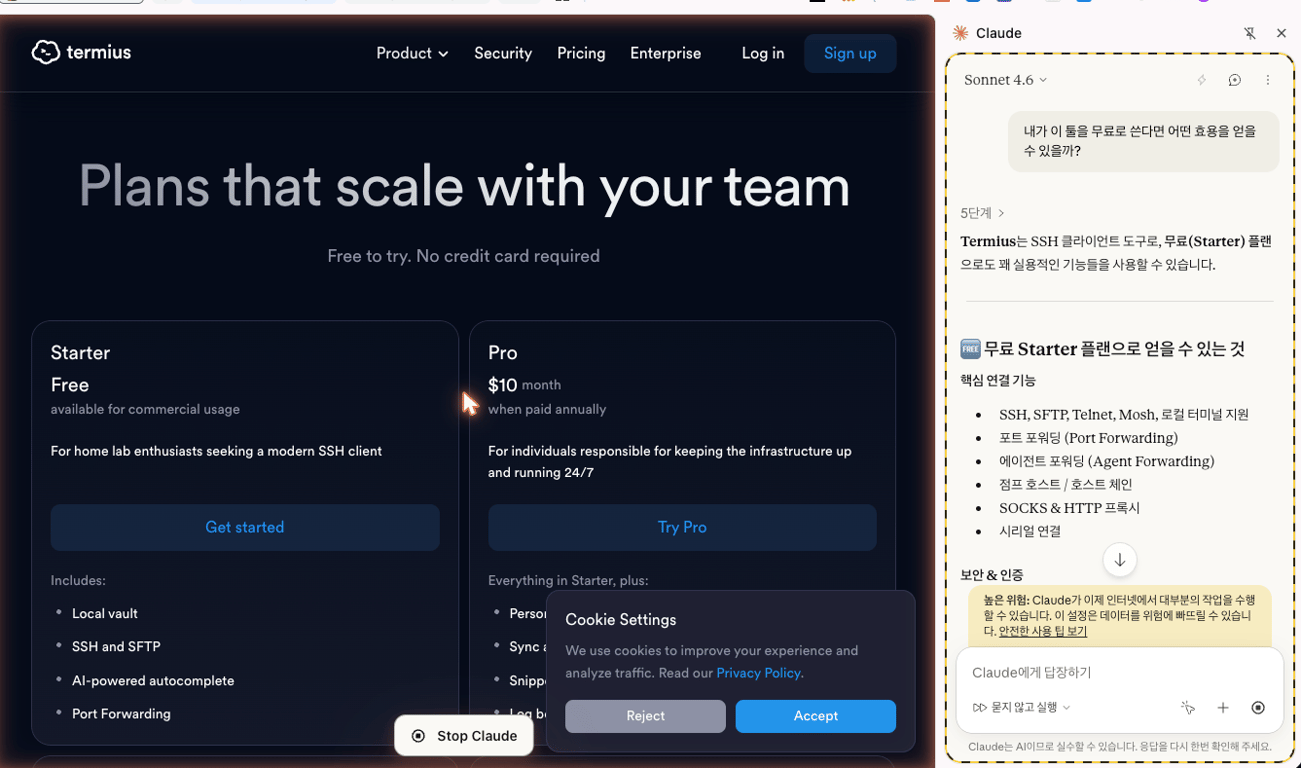Click the "when paid annually" text
The height and width of the screenshot is (768, 1301).
click(x=547, y=409)
